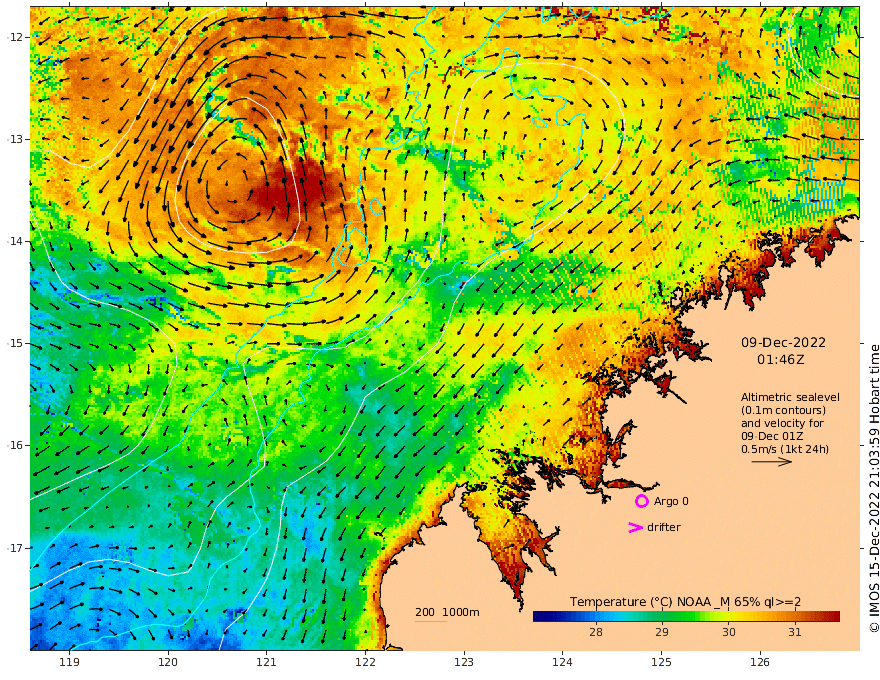Click longitude axis label 125

pyautogui.click(x=661, y=662)
